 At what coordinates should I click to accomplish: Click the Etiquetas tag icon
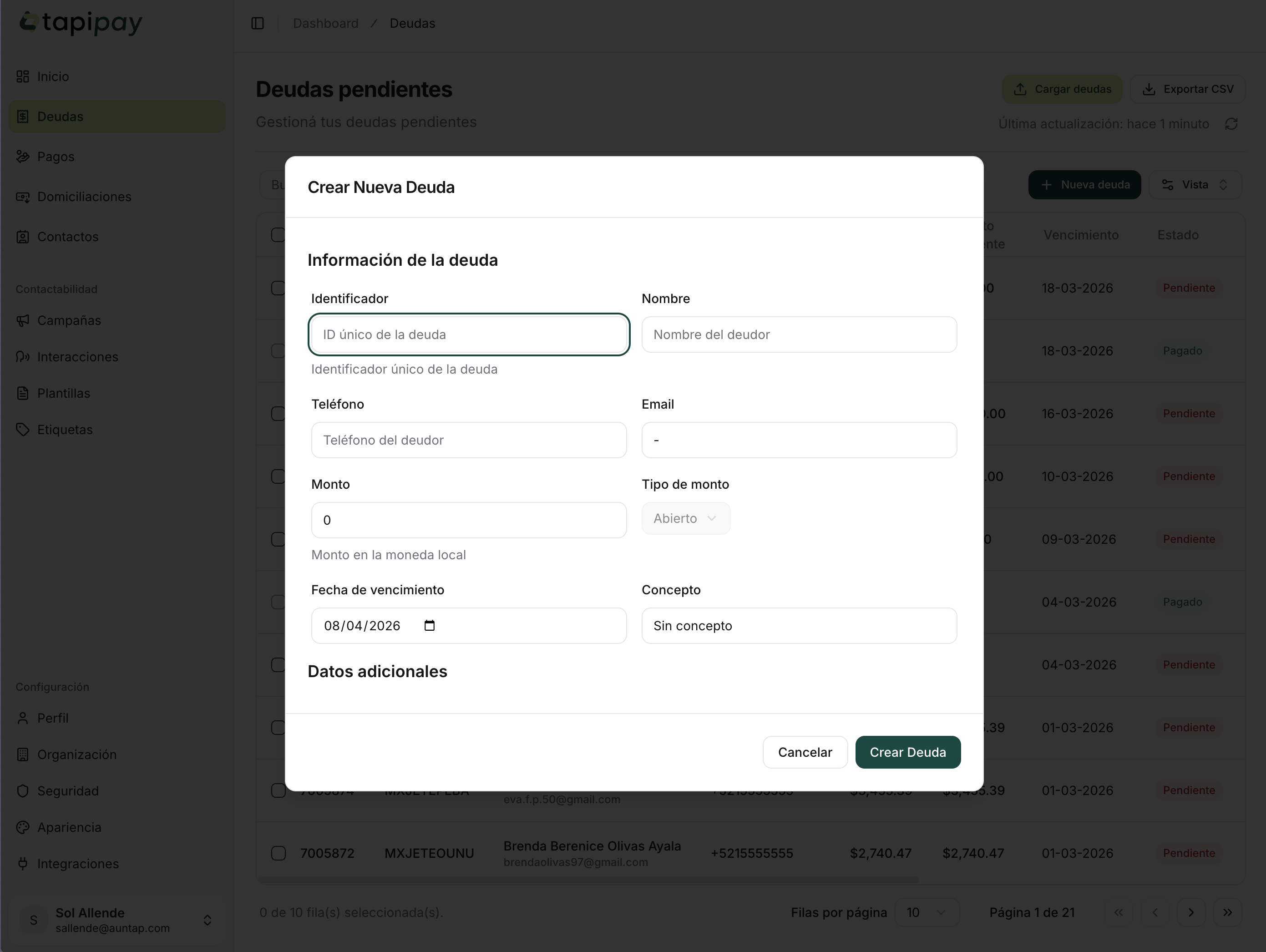(x=23, y=429)
